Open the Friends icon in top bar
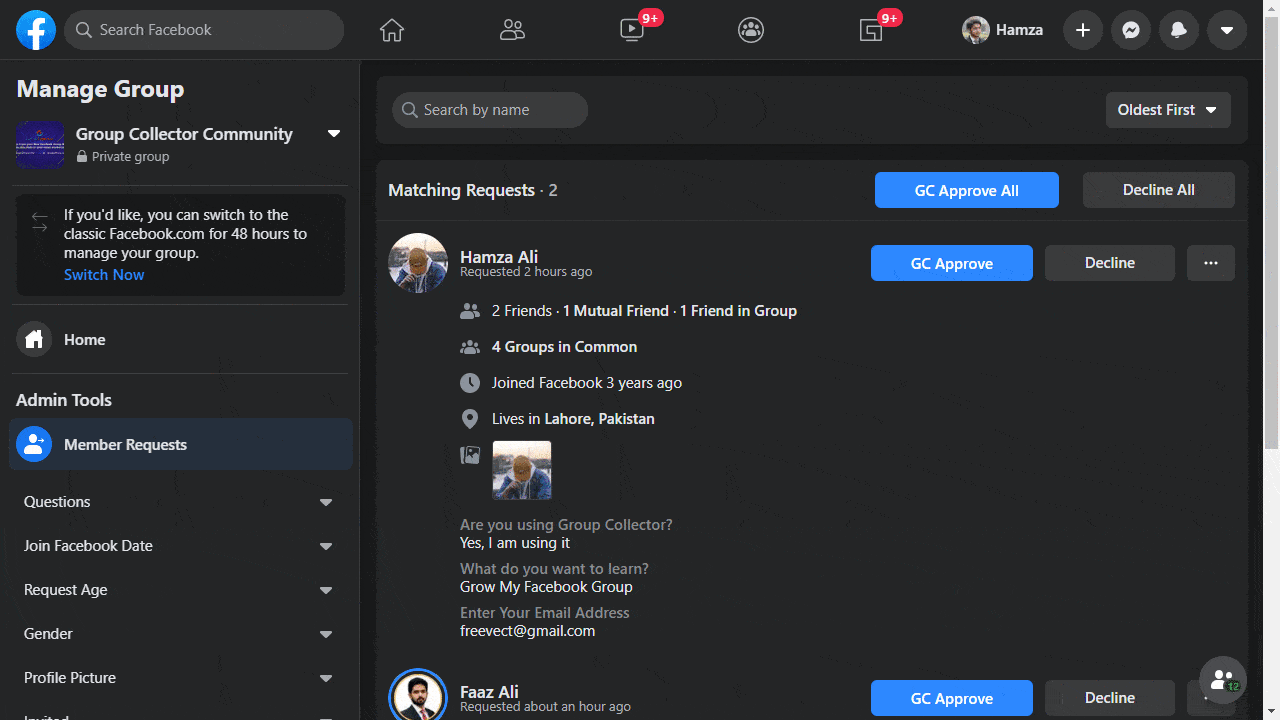The width and height of the screenshot is (1280, 720). click(512, 31)
